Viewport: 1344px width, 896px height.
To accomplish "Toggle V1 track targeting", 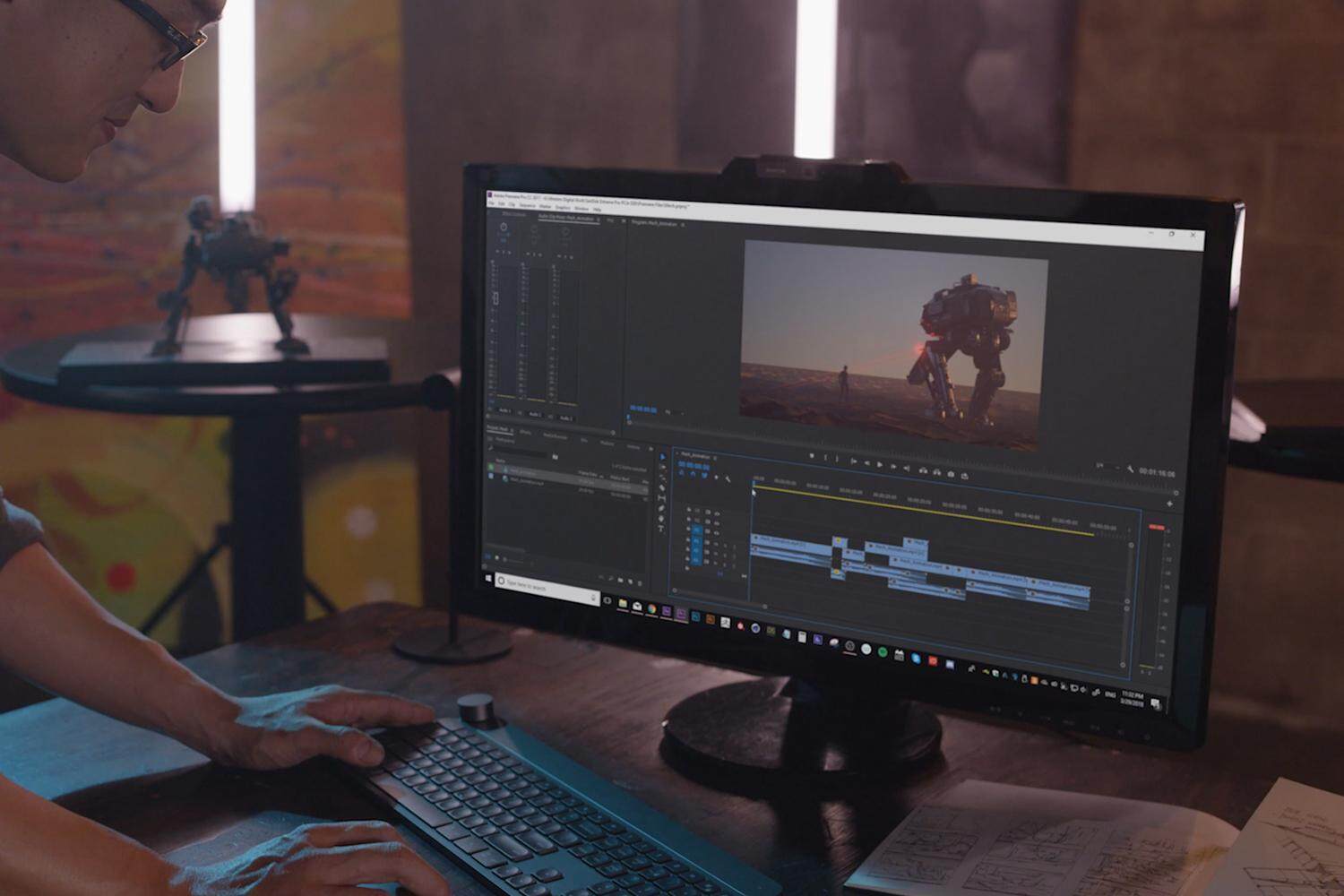I will (x=697, y=530).
